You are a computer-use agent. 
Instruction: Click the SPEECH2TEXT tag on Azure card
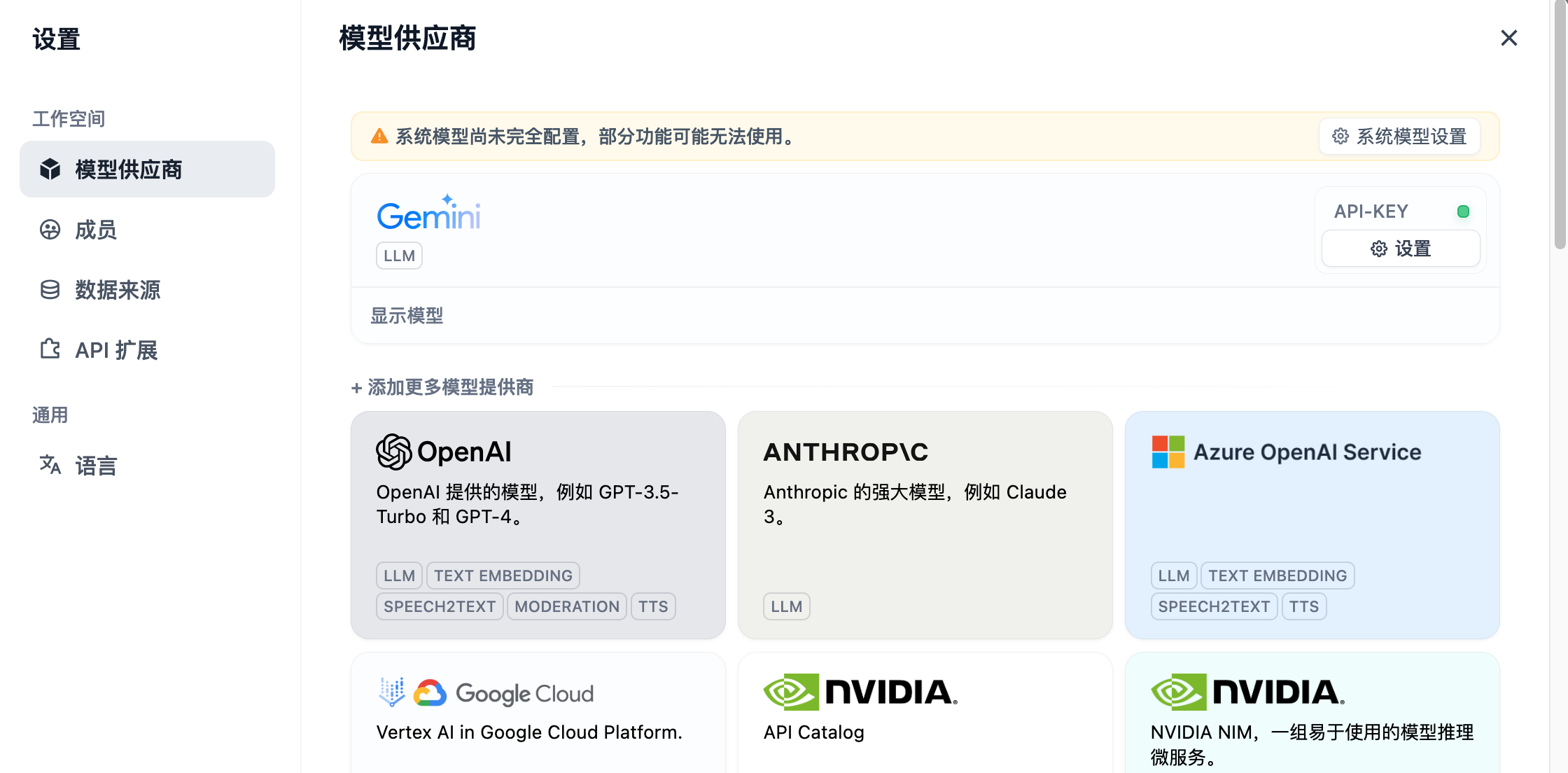pos(1214,606)
